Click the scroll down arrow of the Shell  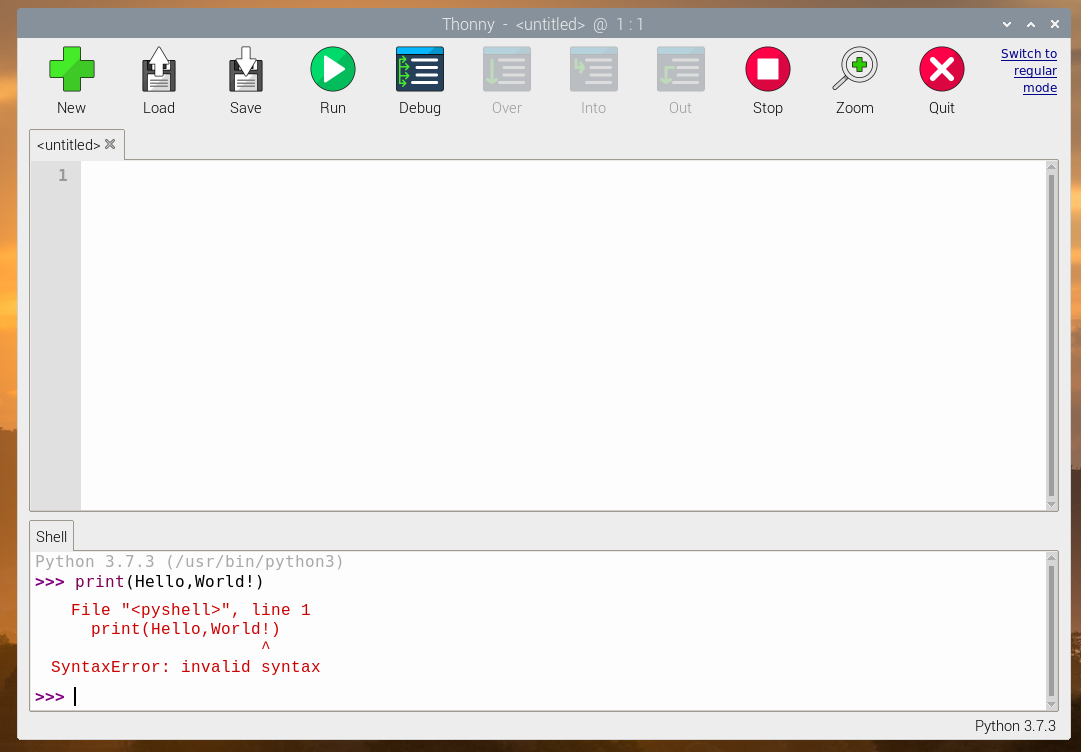[x=1051, y=704]
